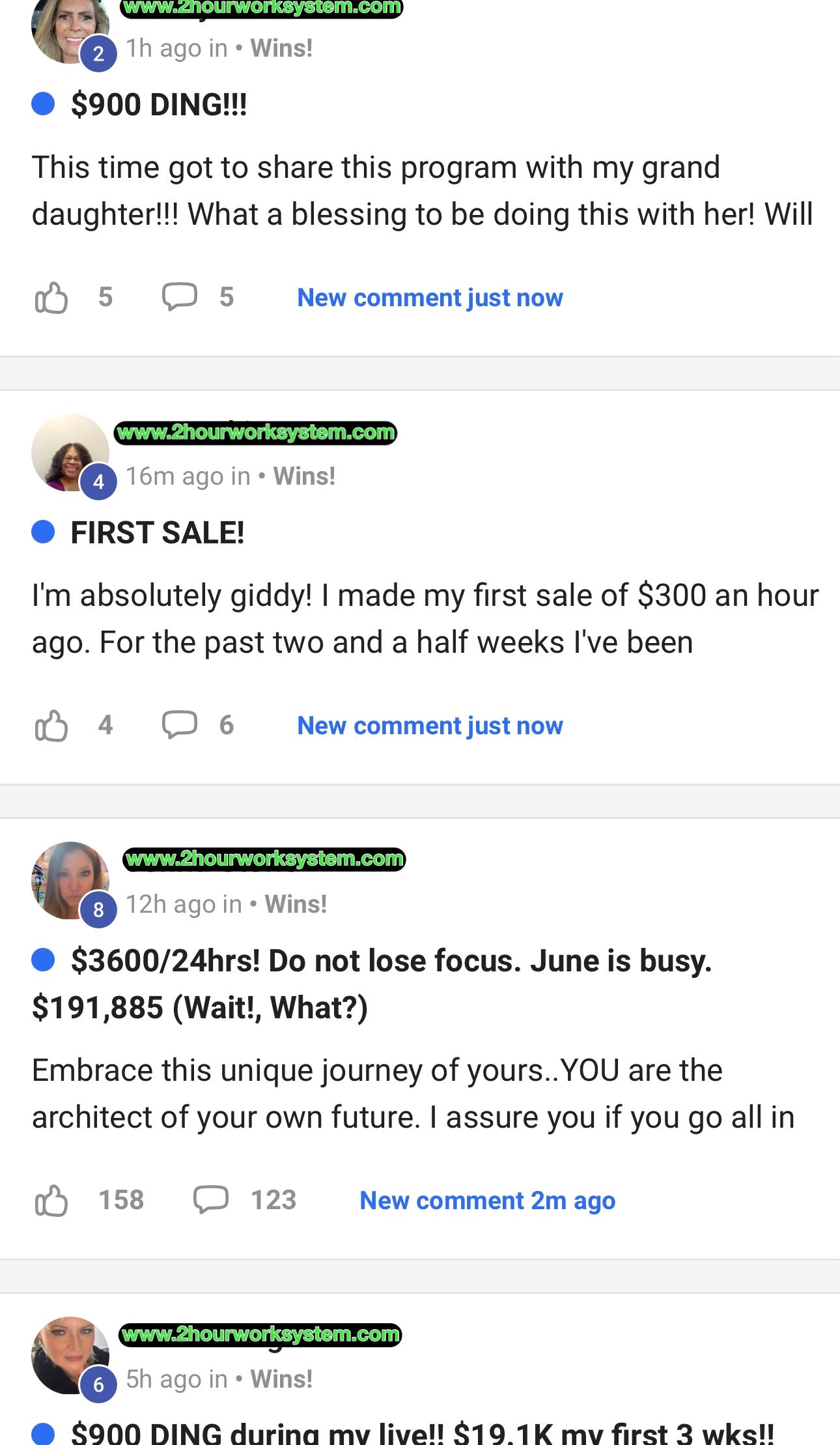Click 'New comment just now' under FIRST SALE!
840x1445 pixels.
point(430,726)
